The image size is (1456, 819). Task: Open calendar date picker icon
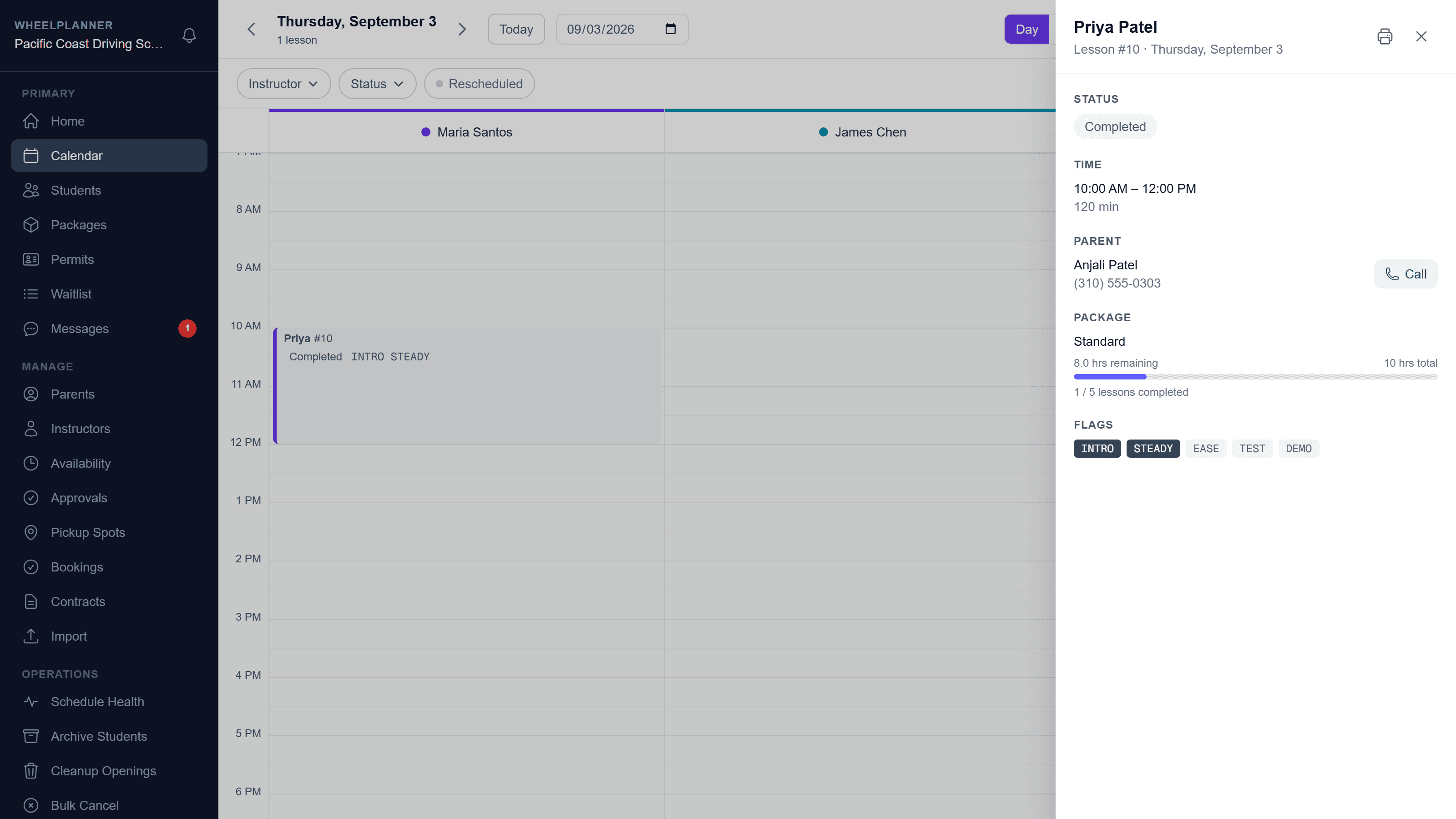(670, 29)
